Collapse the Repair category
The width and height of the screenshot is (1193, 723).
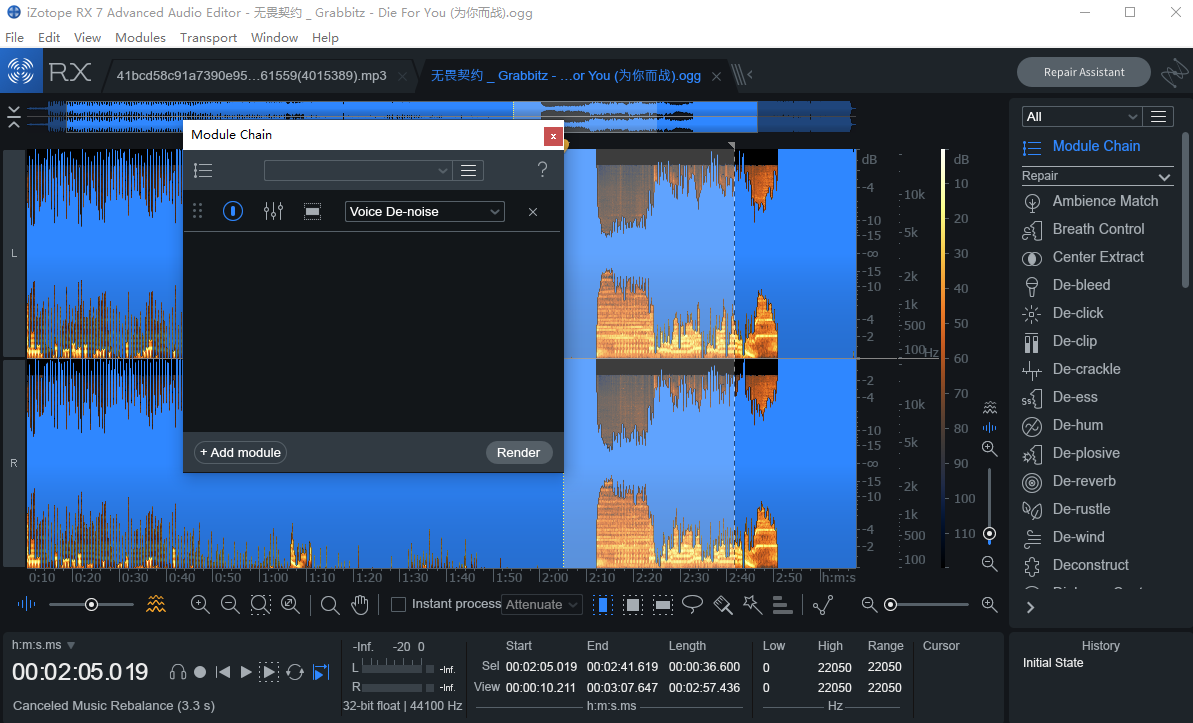[1164, 177]
